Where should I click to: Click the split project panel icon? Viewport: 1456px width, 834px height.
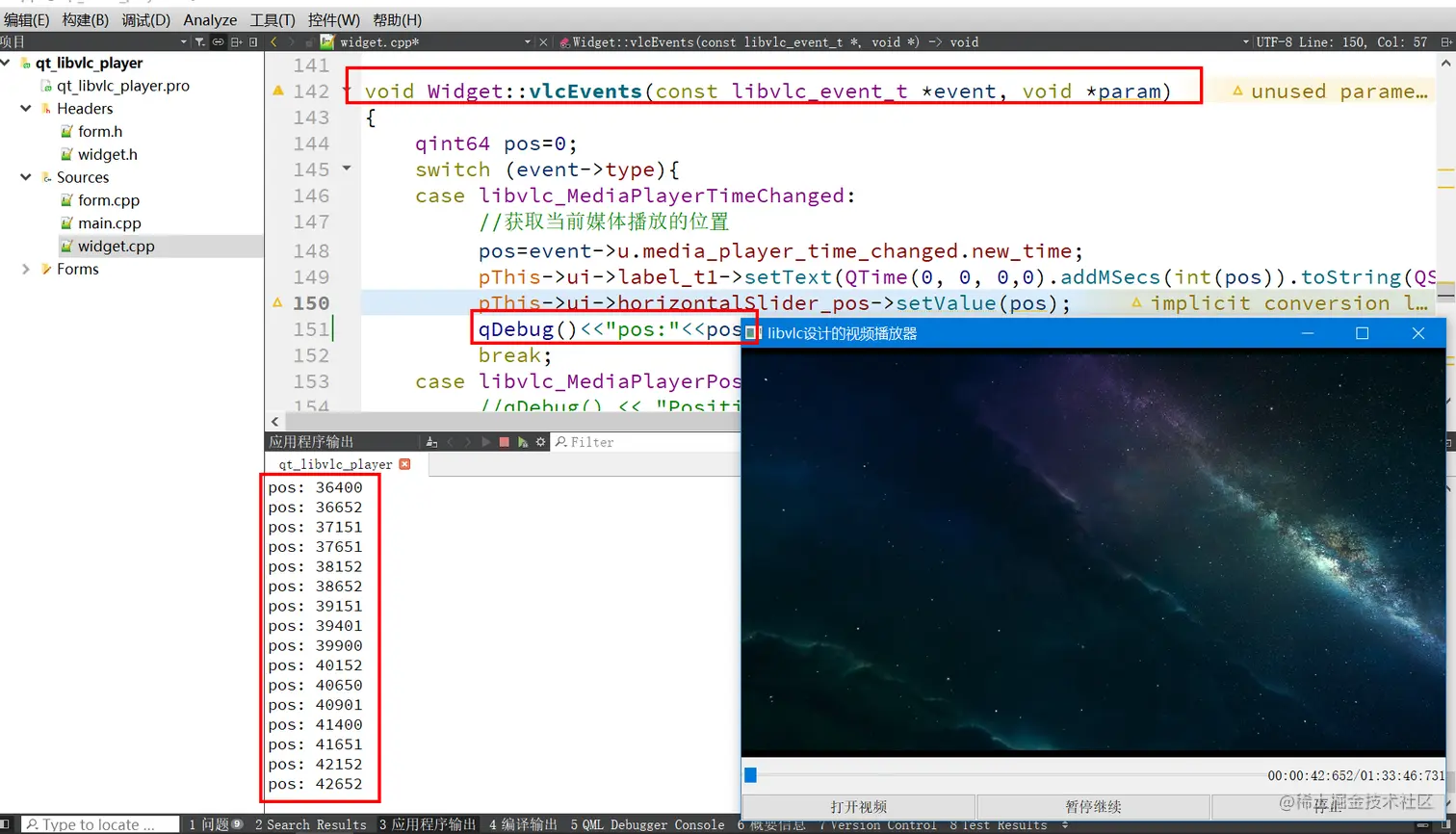[x=236, y=42]
